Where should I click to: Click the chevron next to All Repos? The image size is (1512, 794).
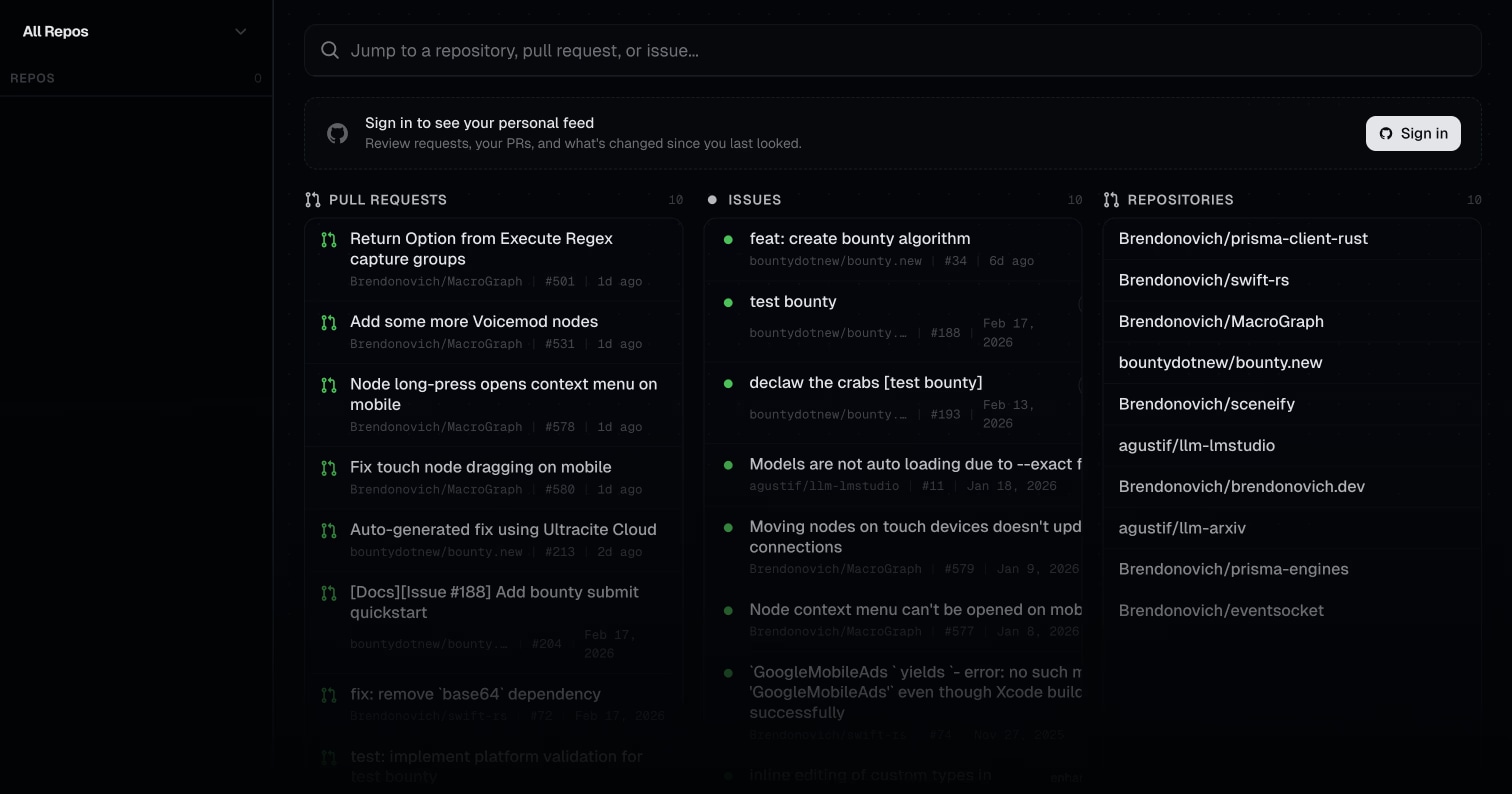[x=240, y=32]
